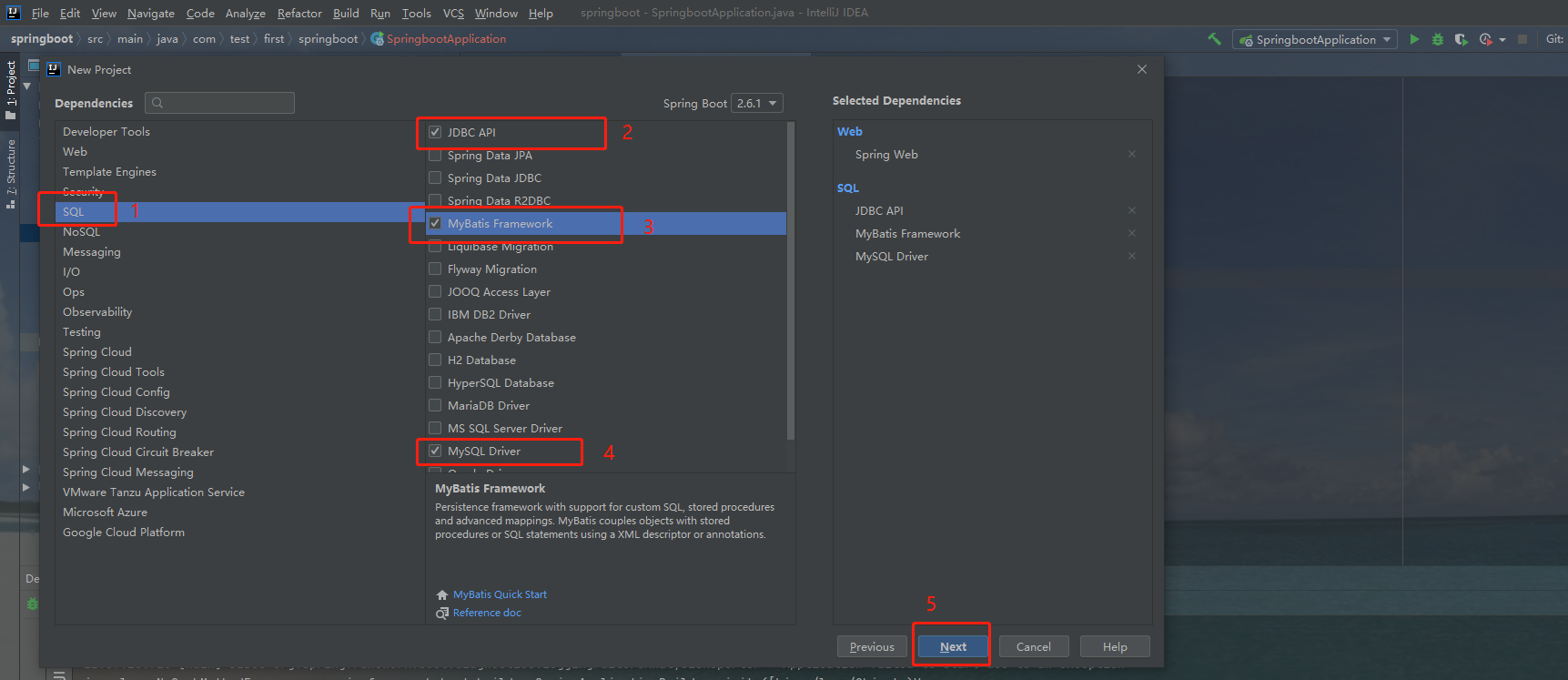Open the Navigate menu
1568x680 pixels.
151,13
